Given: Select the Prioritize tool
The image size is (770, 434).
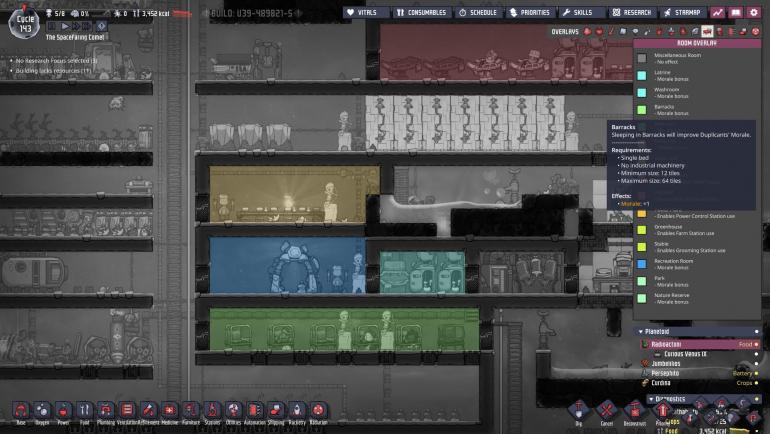Looking at the screenshot, I should (x=662, y=410).
